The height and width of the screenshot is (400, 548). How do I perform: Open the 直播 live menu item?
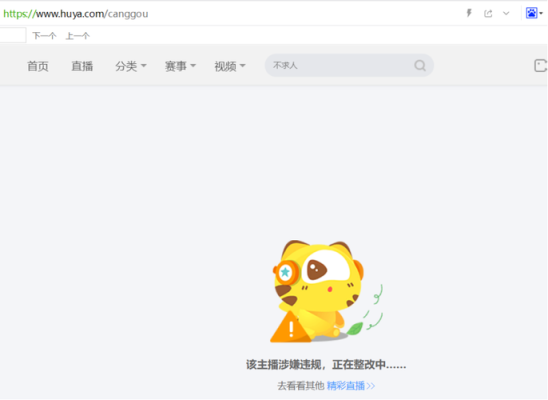[x=82, y=66]
